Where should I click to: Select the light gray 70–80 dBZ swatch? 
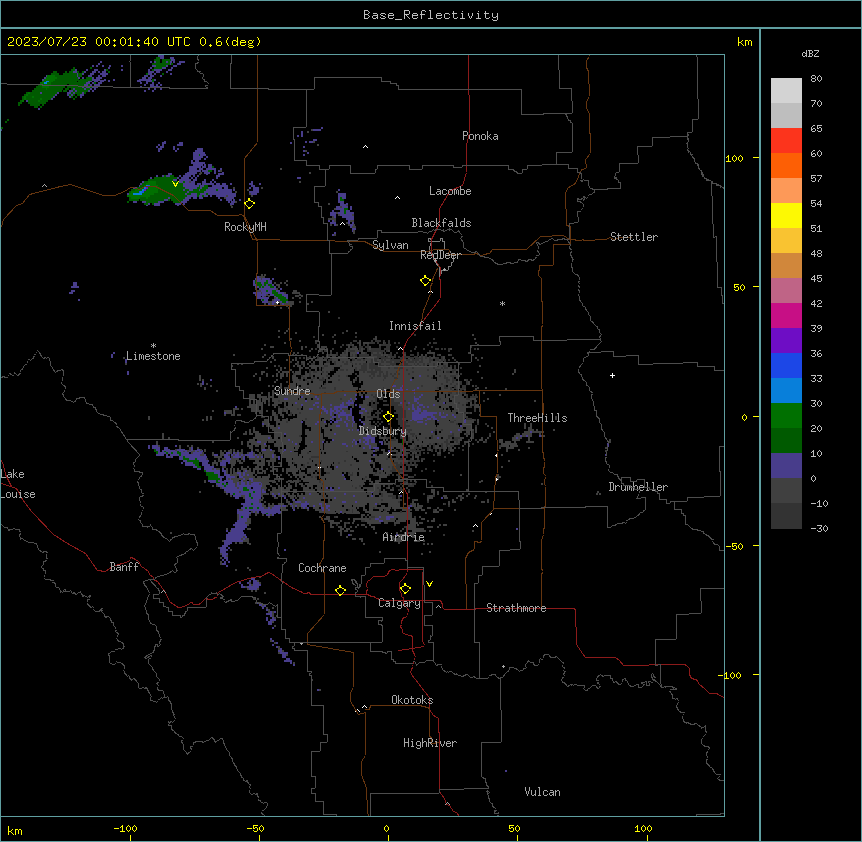tap(786, 91)
